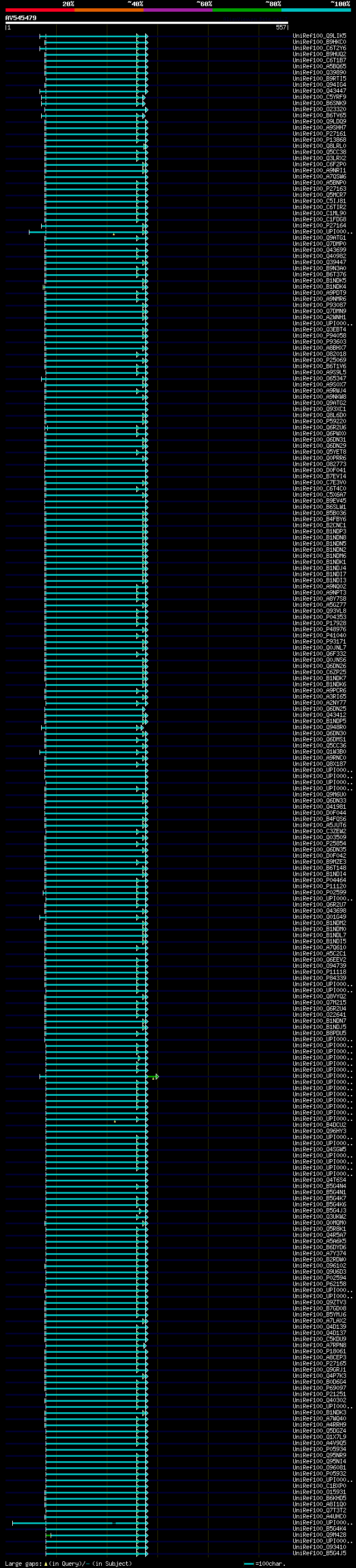Screen dimensions: 356x1568
Task: Select the UniRef100_Q1W3B0 label
Action: pyautogui.click(x=319, y=752)
